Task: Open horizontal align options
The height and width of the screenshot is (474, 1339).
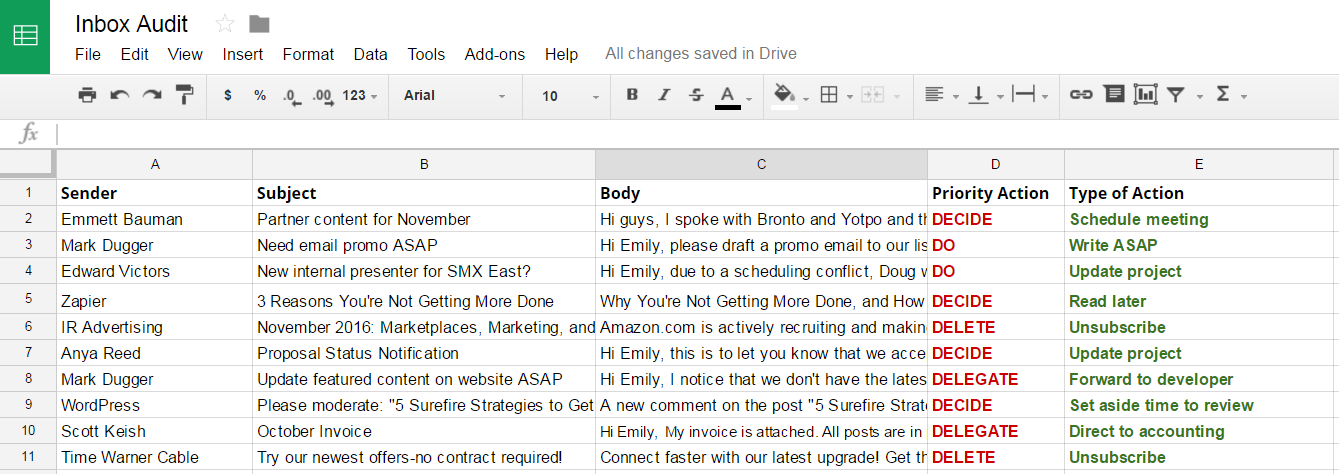Action: 934,95
